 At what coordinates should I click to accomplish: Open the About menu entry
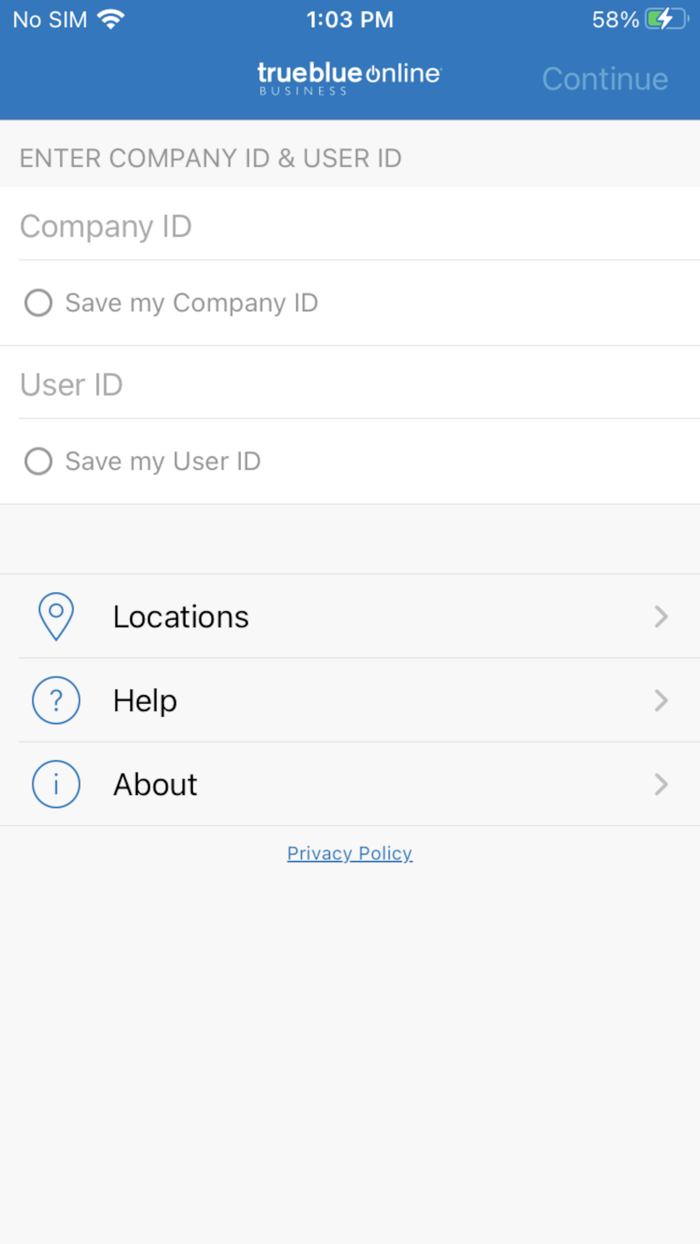[x=155, y=784]
